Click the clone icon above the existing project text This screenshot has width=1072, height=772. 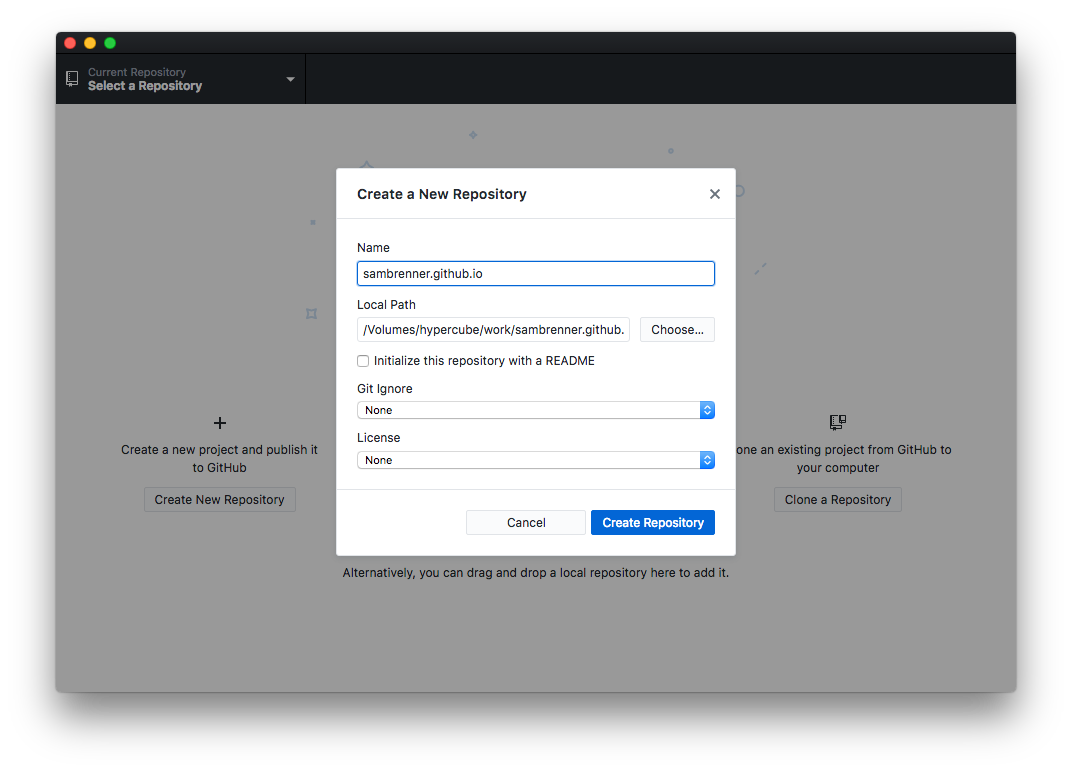[838, 422]
